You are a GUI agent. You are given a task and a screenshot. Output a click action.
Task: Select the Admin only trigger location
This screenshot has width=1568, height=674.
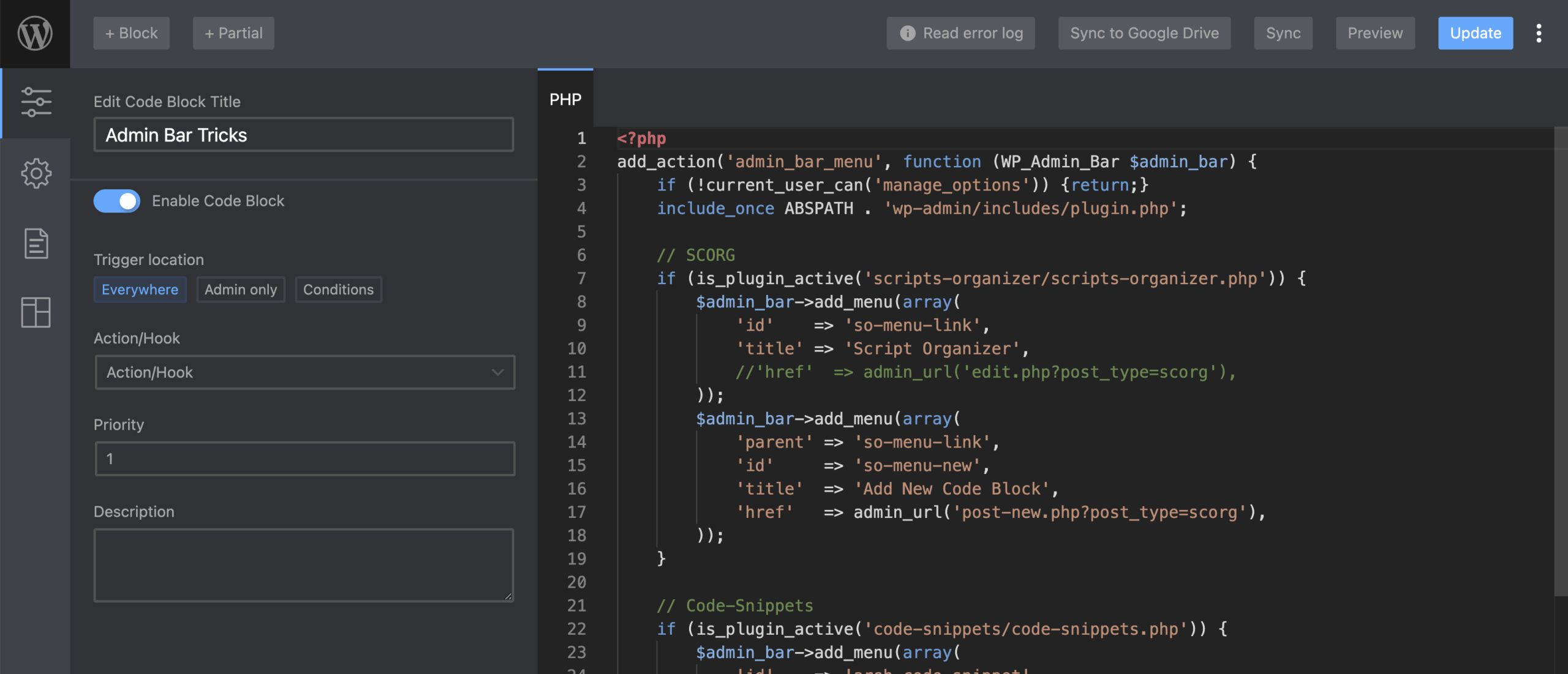coord(241,290)
